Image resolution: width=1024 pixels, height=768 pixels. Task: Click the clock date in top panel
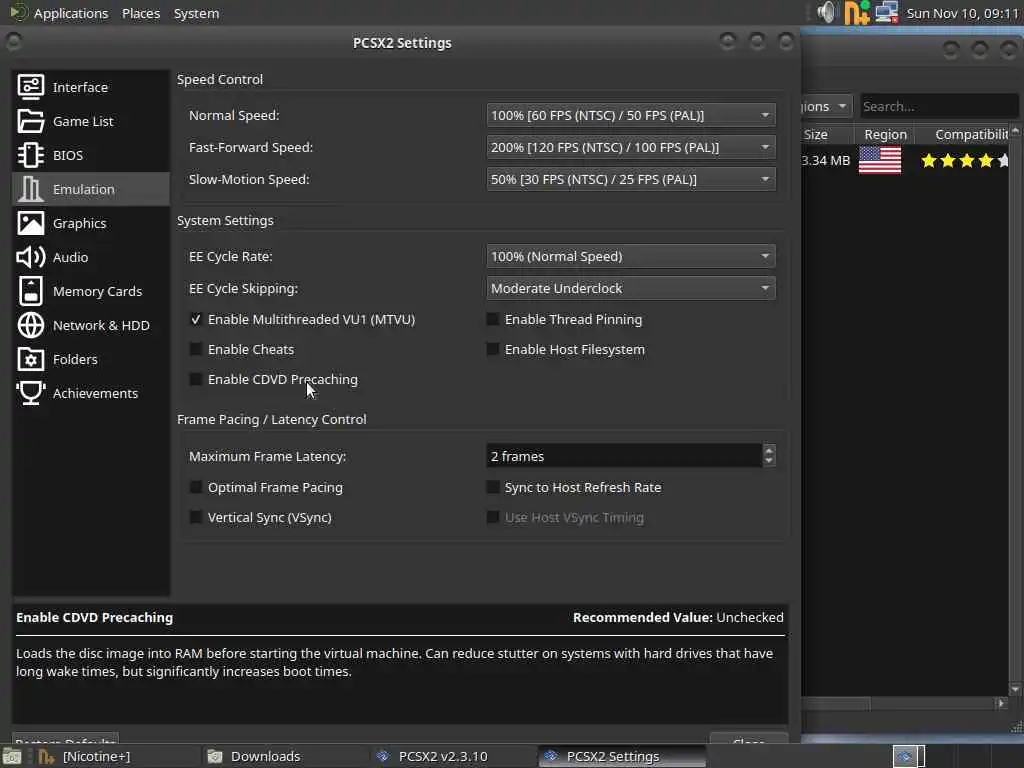pyautogui.click(x=963, y=13)
